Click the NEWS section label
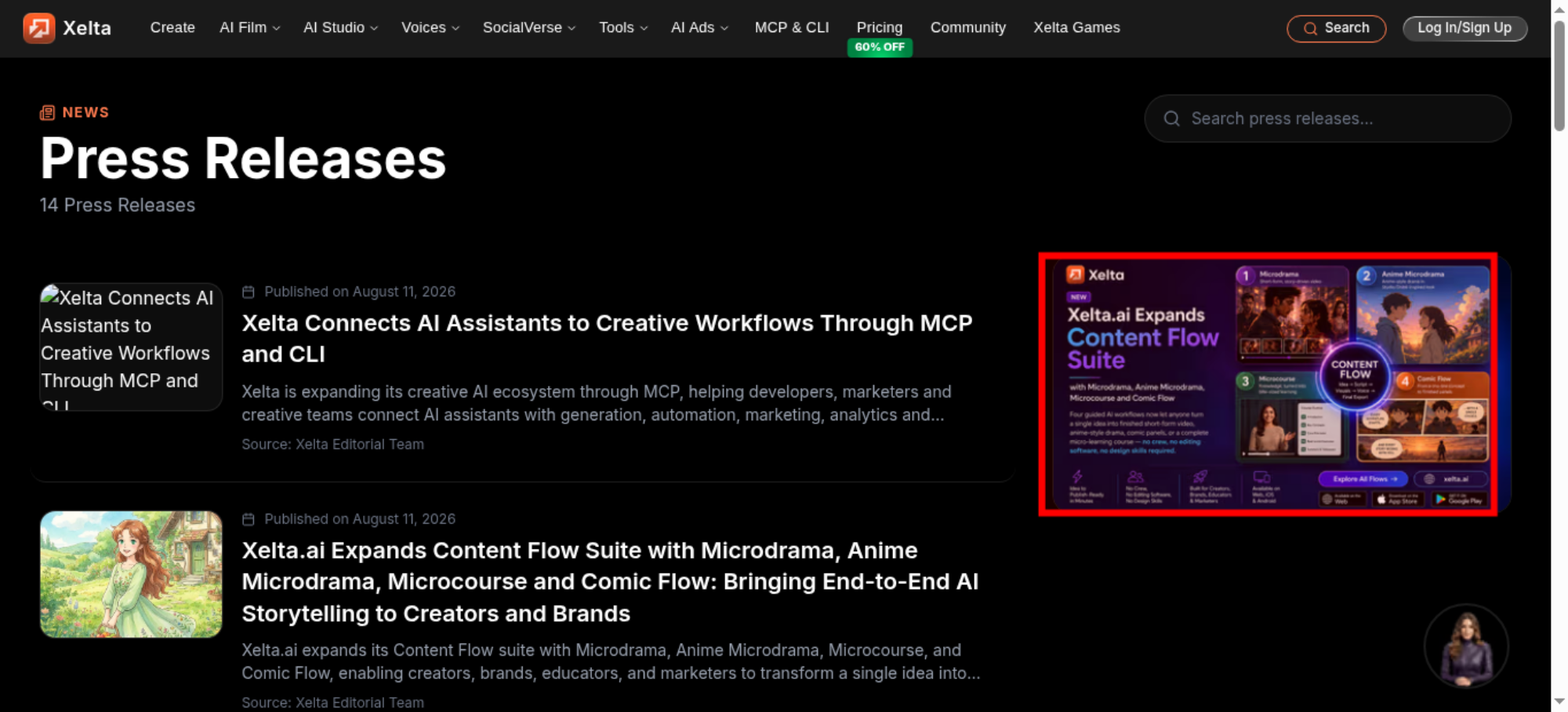 85,112
